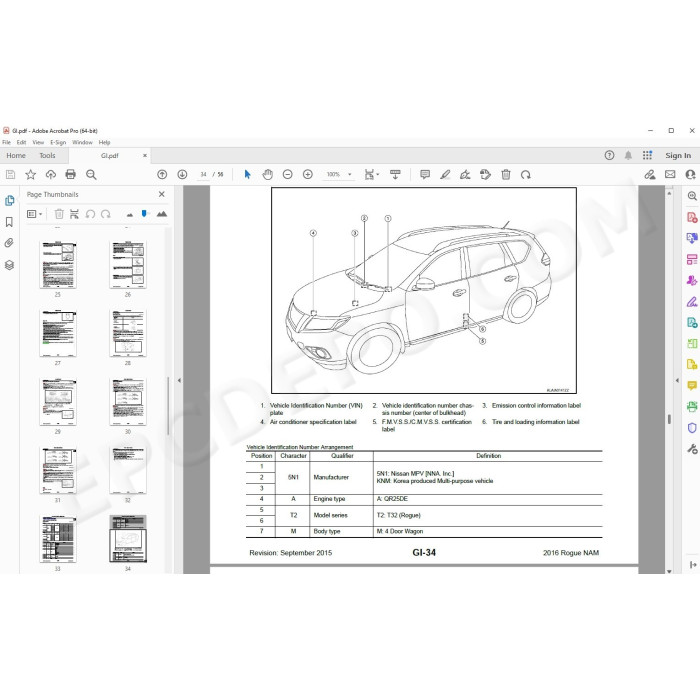
Task: Collapse the right tools pane arrow
Action: 677,380
